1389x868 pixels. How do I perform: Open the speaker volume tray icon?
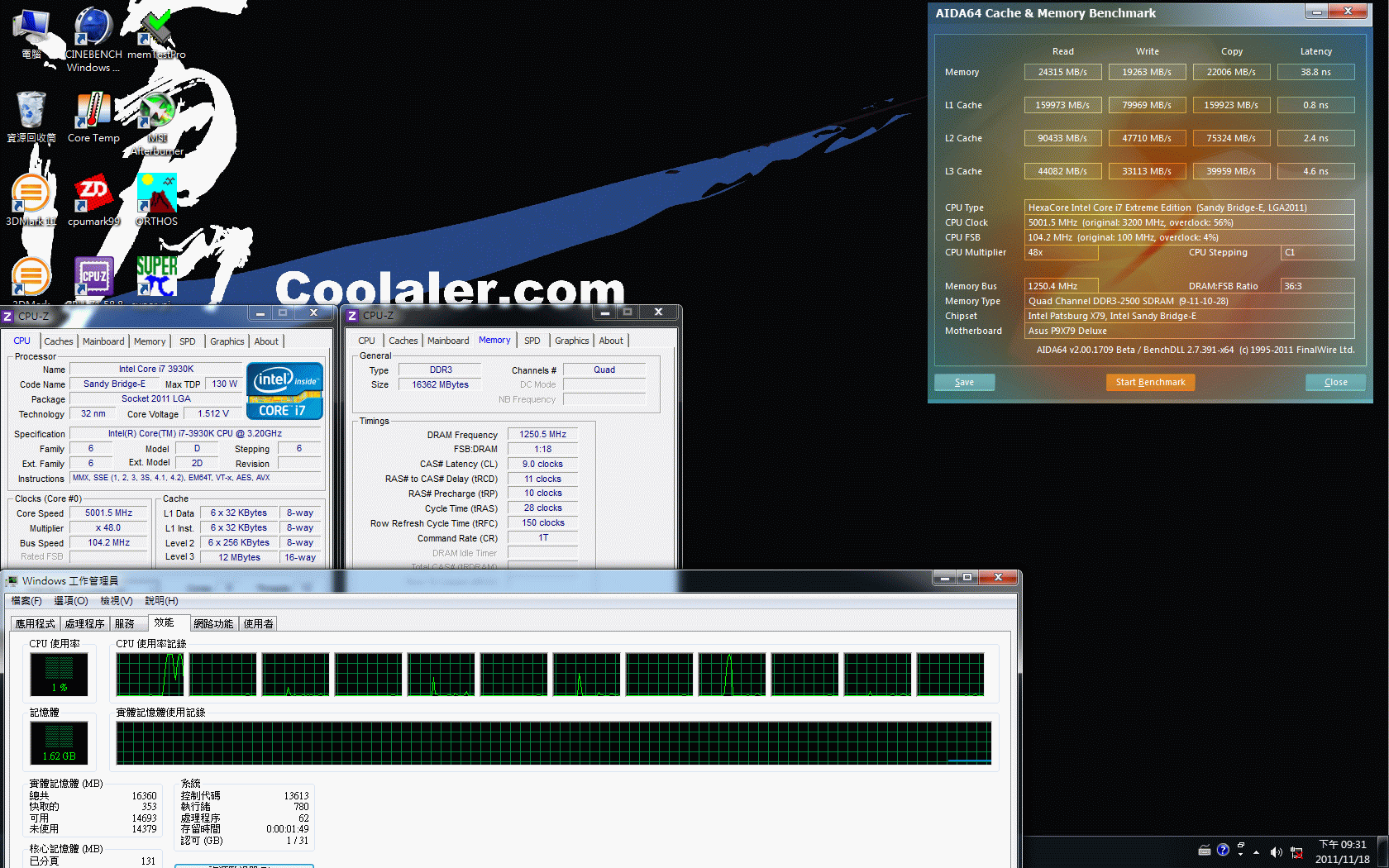coord(1276,851)
